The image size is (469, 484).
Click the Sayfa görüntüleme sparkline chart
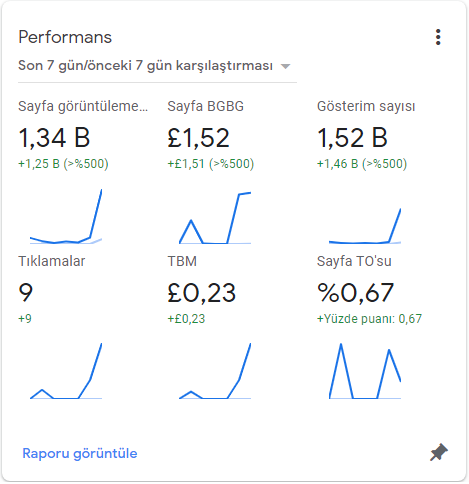(x=66, y=216)
